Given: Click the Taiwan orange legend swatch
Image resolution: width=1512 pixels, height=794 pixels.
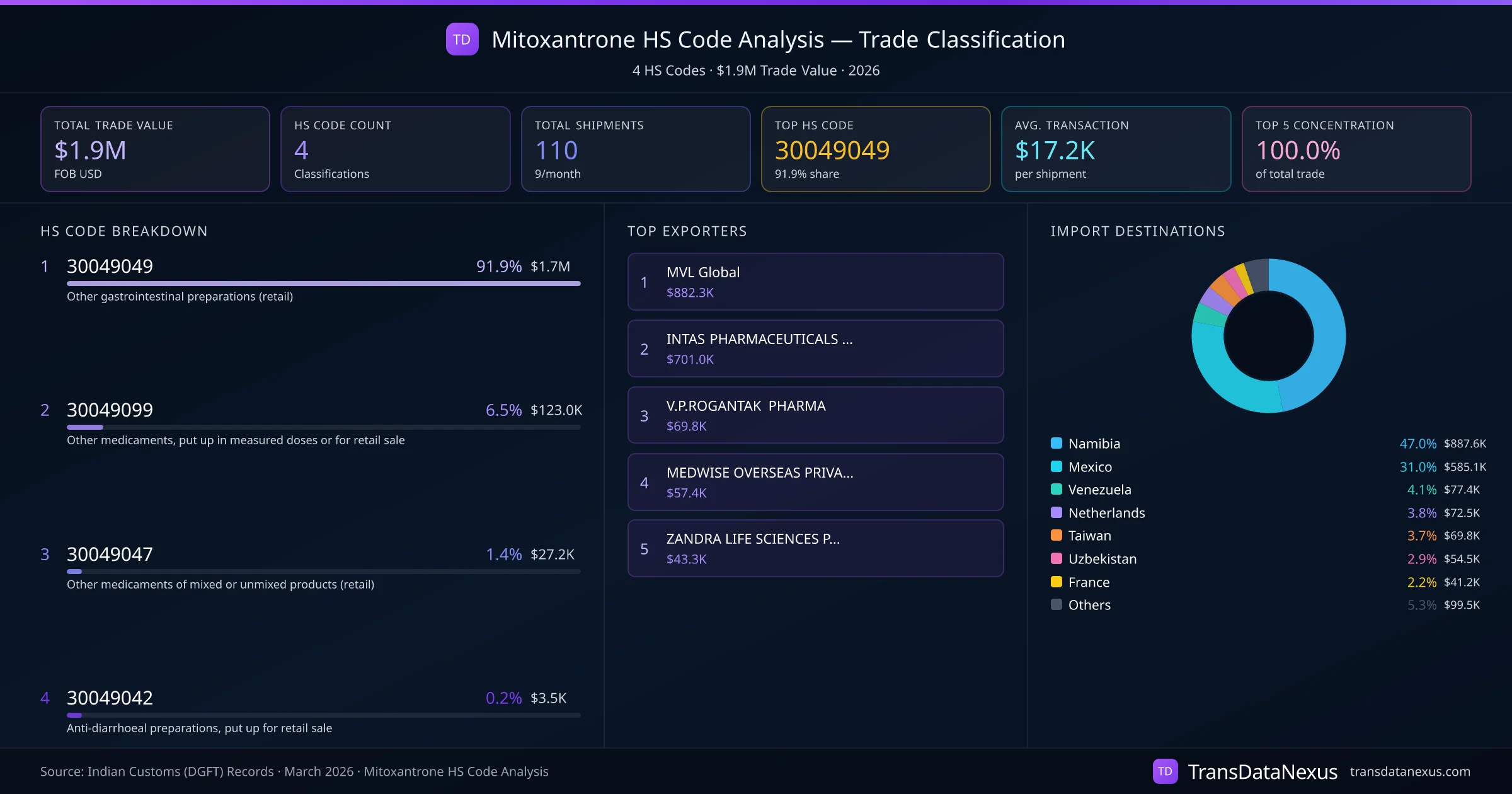Looking at the screenshot, I should [x=1057, y=535].
